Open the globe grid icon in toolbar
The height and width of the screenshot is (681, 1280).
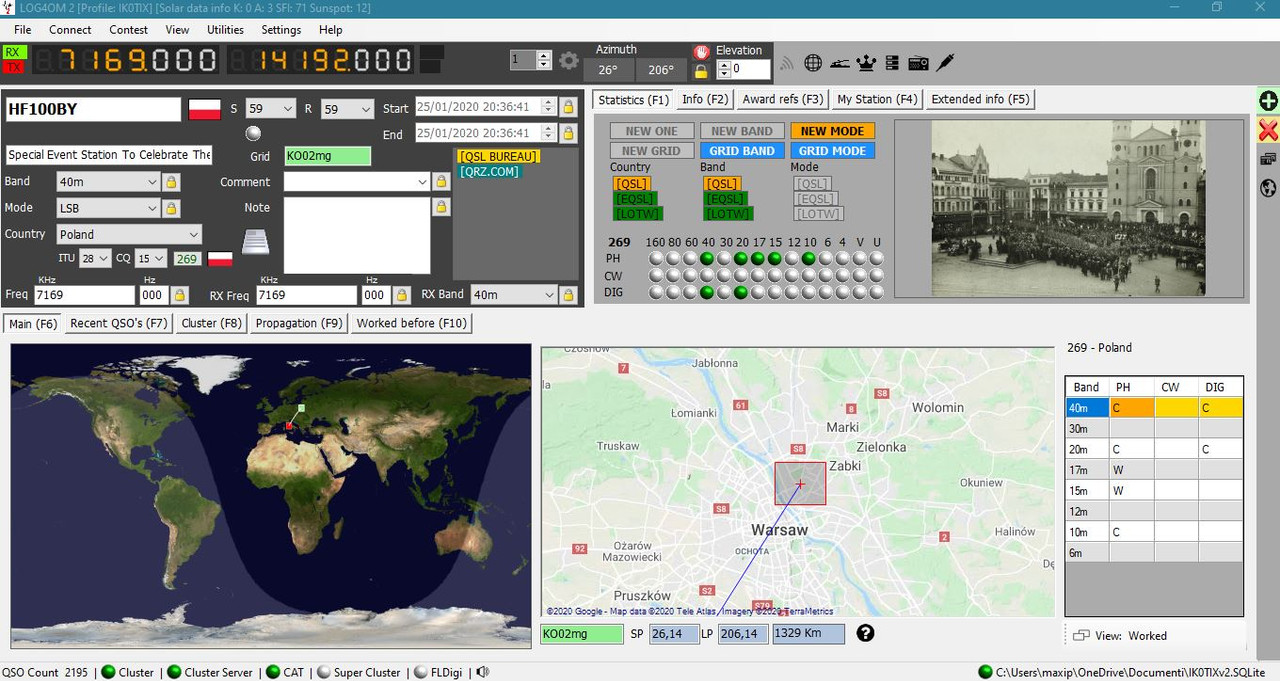(x=813, y=63)
